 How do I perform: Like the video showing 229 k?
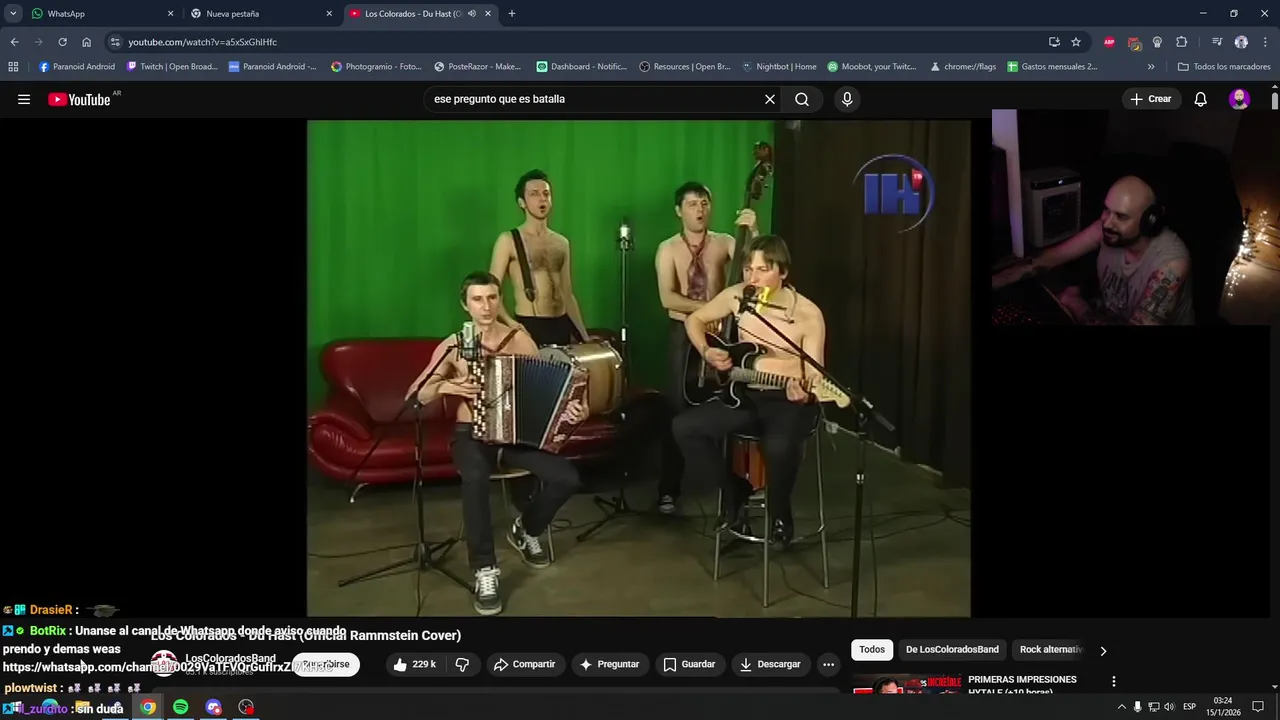pyautogui.click(x=415, y=664)
